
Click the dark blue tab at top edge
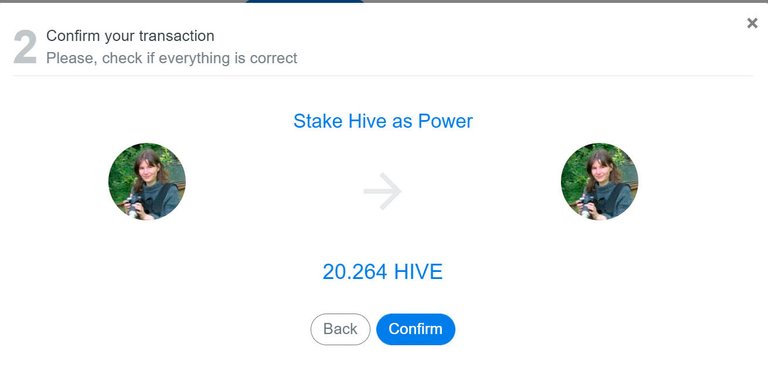[x=305, y=1]
